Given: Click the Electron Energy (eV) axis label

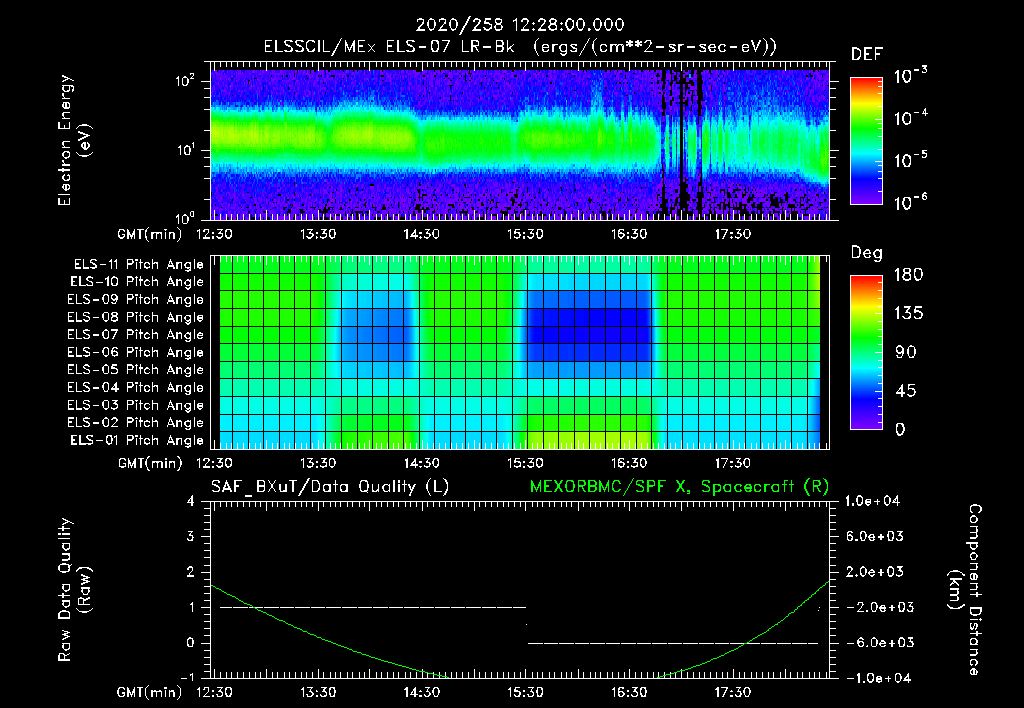Looking at the screenshot, I should click(x=74, y=140).
